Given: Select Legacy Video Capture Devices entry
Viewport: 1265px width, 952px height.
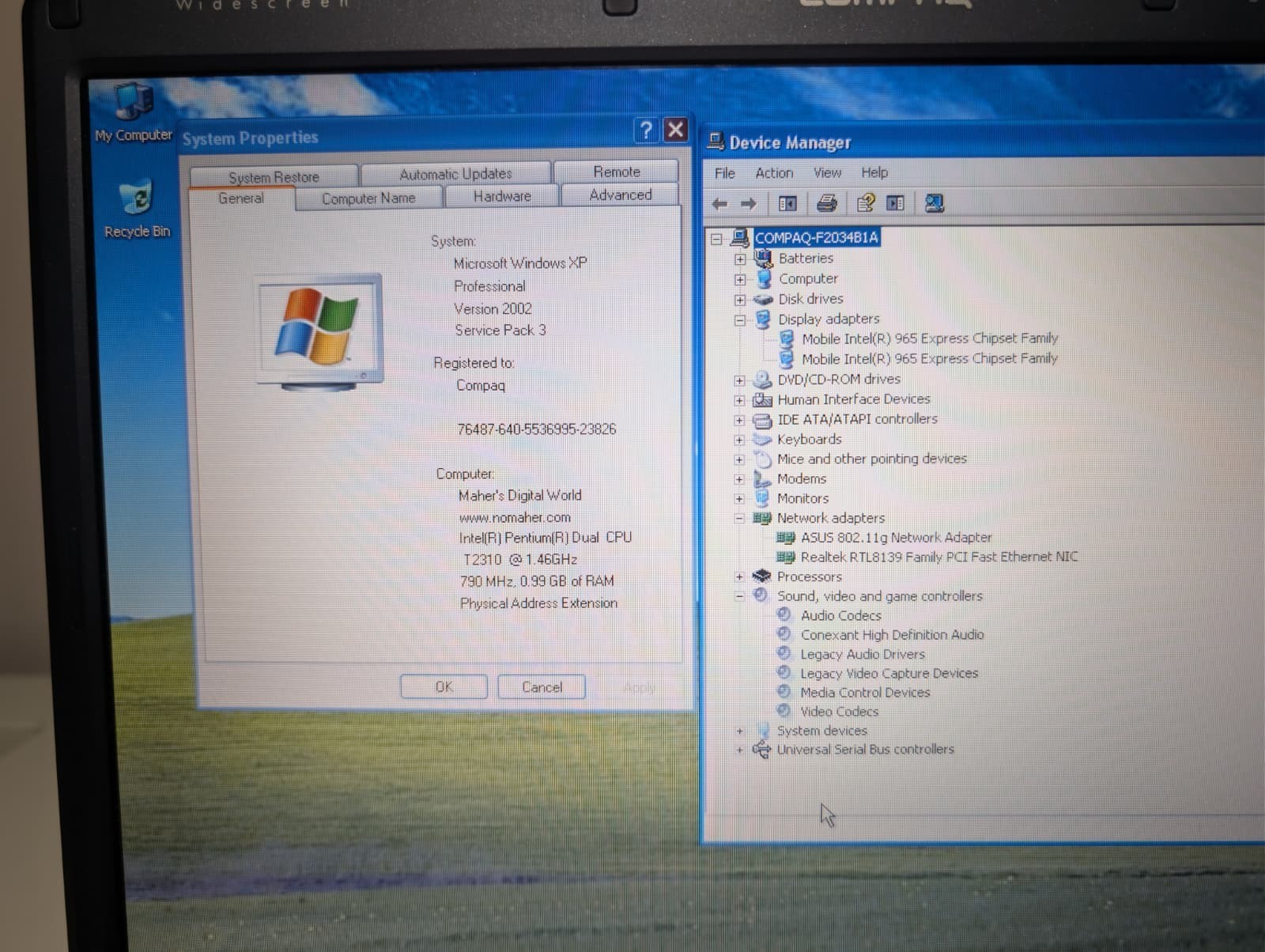Looking at the screenshot, I should [x=889, y=674].
